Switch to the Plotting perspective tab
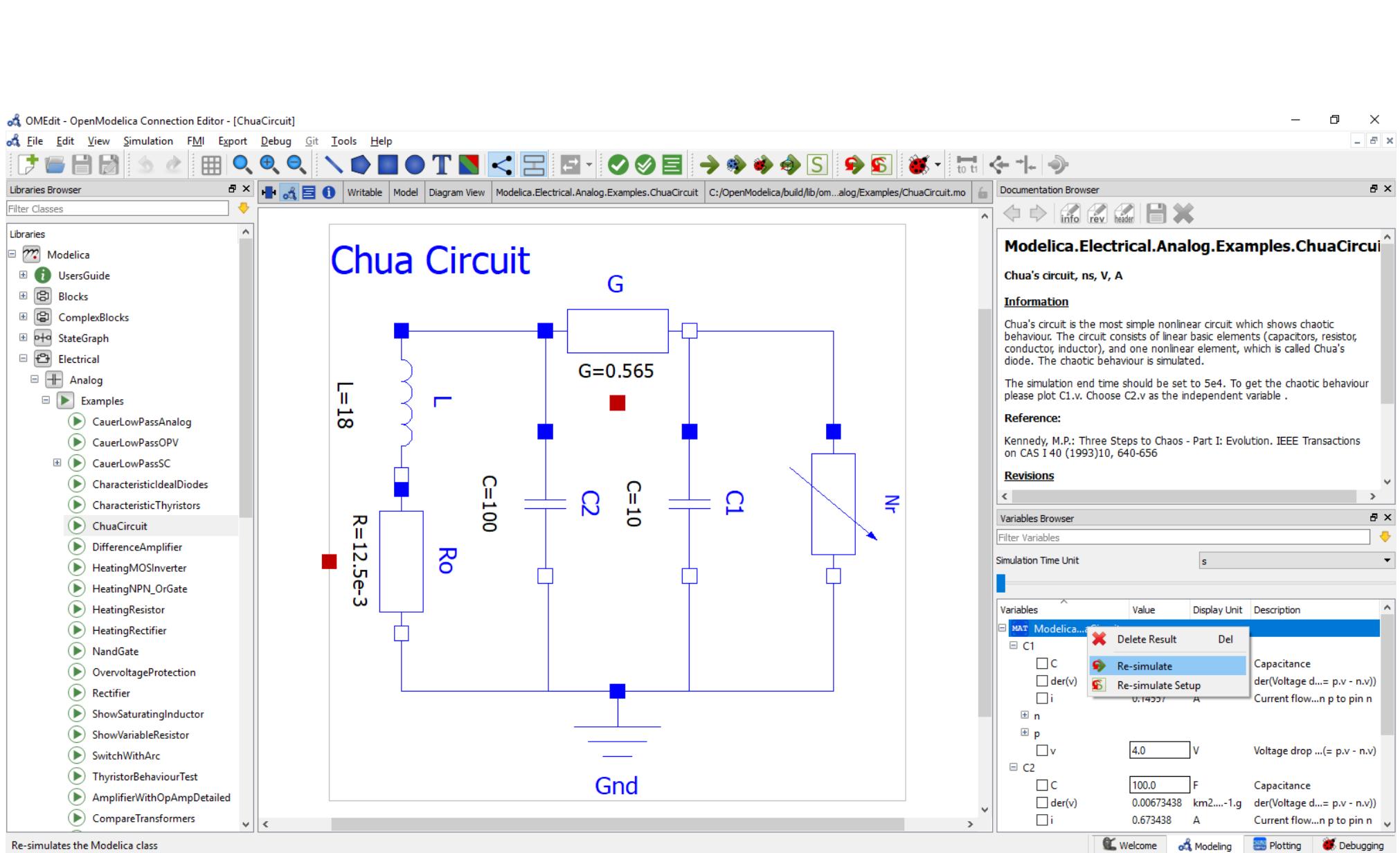 pyautogui.click(x=1277, y=845)
